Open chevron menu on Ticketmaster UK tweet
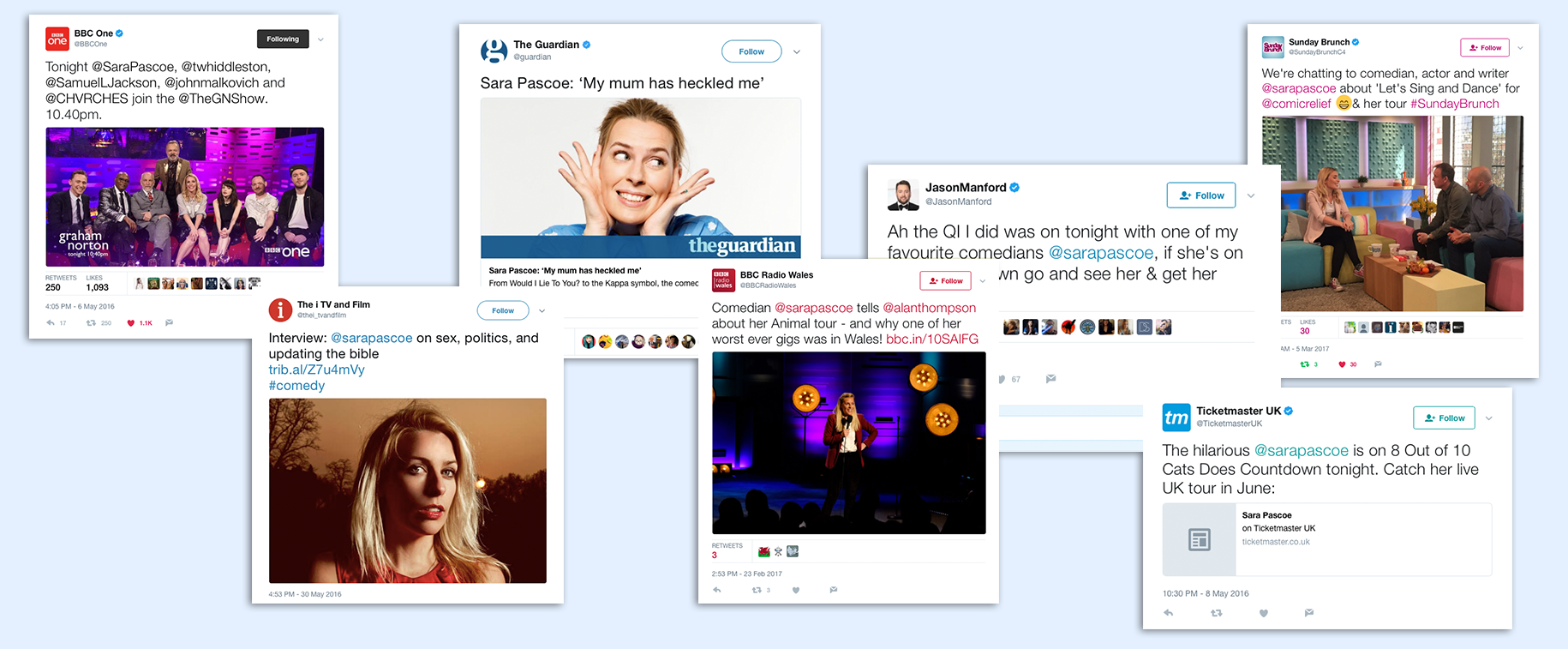This screenshot has height=649, width=1568. pos(1489,418)
